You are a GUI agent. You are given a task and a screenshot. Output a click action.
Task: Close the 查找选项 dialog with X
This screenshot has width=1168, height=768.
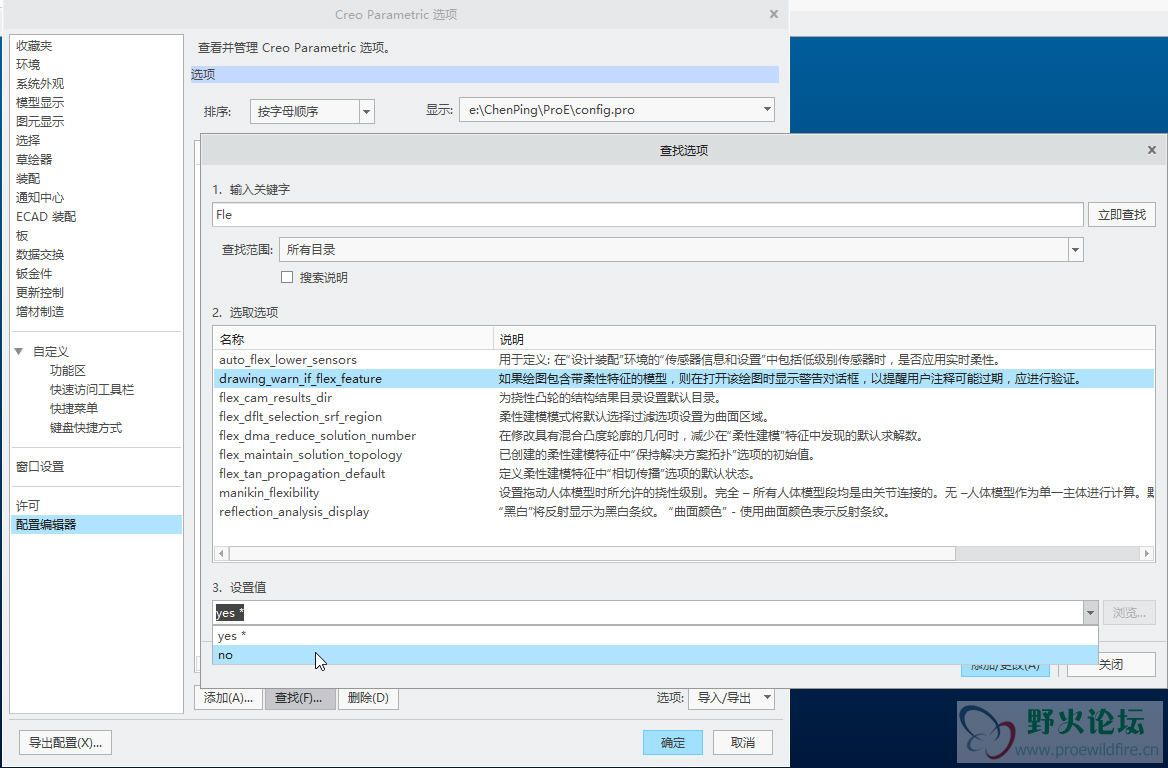tap(1152, 150)
